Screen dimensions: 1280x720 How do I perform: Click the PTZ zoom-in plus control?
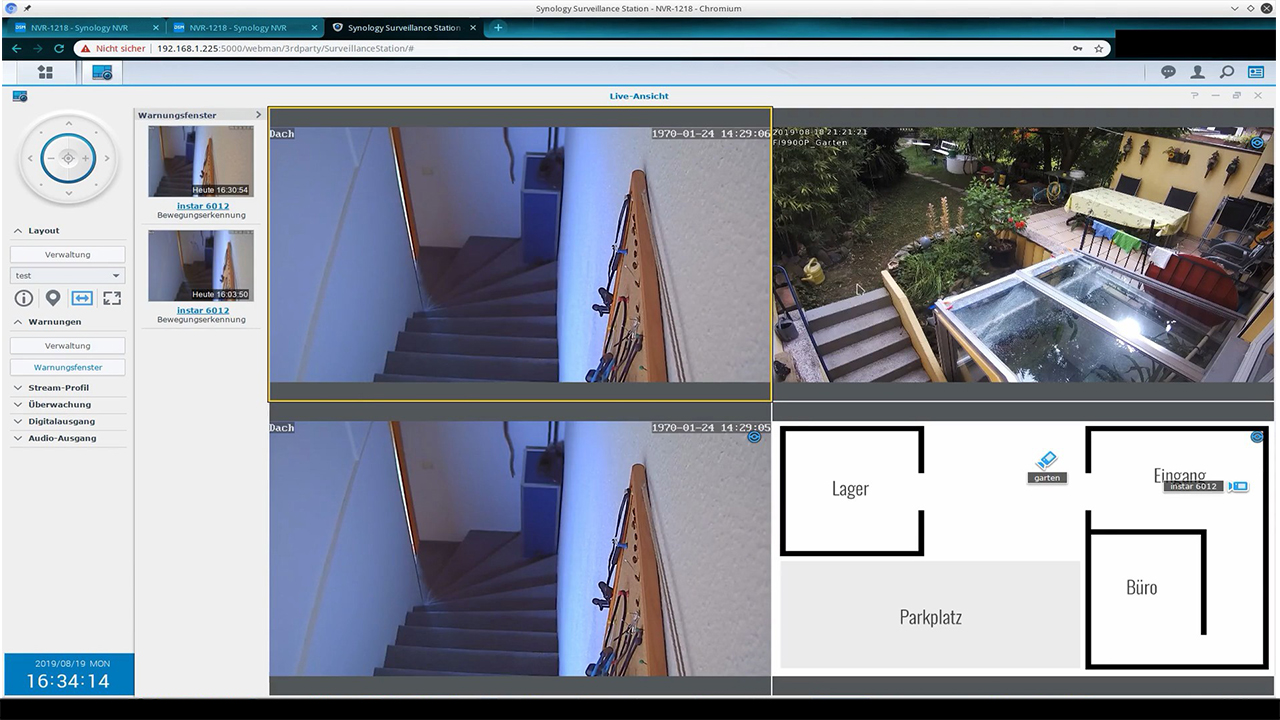(86, 158)
